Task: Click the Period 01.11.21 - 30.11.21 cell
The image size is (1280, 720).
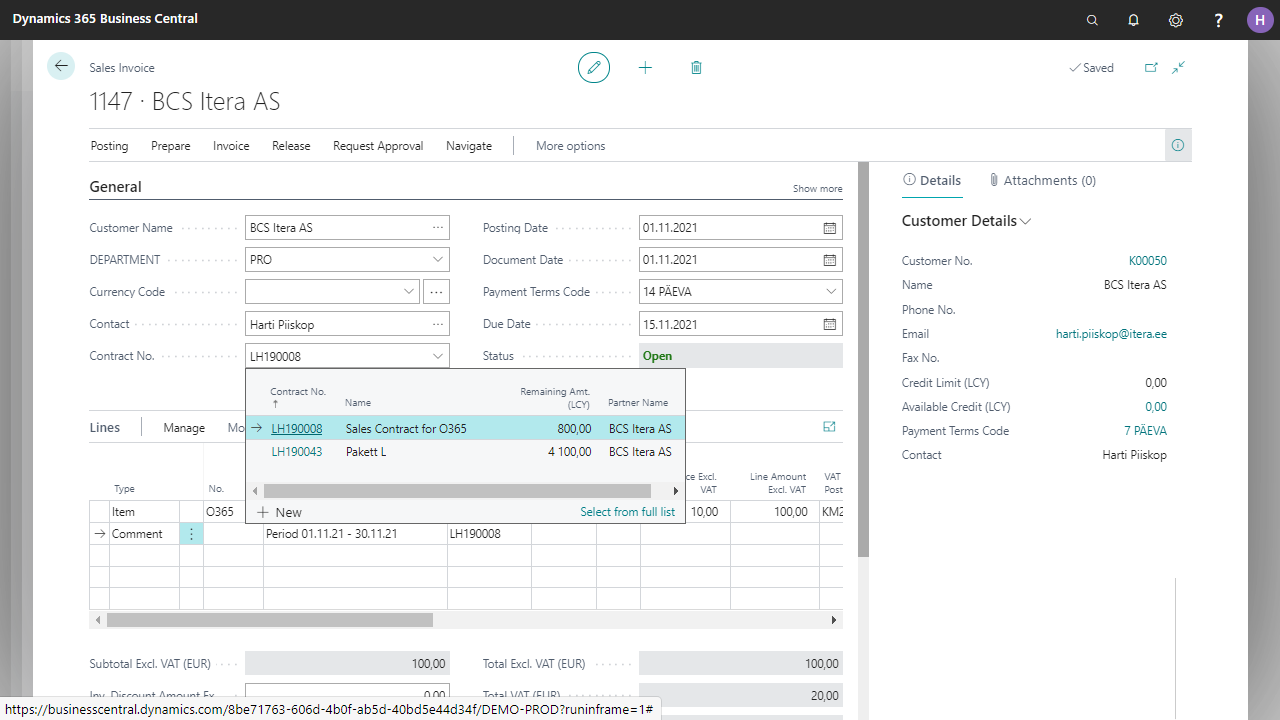Action: (355, 534)
